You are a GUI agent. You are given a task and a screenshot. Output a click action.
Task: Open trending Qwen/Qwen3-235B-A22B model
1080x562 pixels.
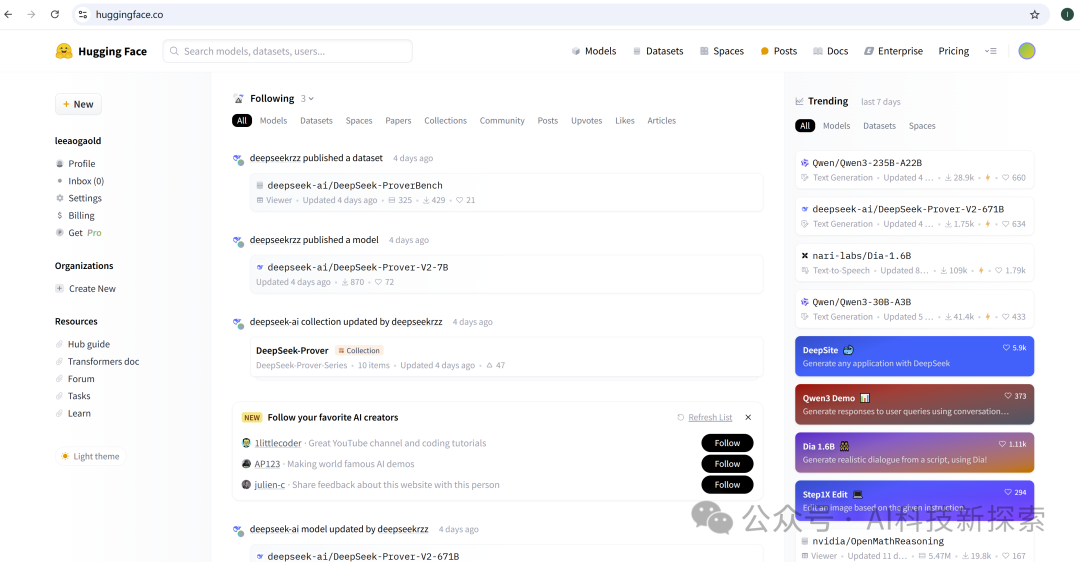(x=914, y=170)
